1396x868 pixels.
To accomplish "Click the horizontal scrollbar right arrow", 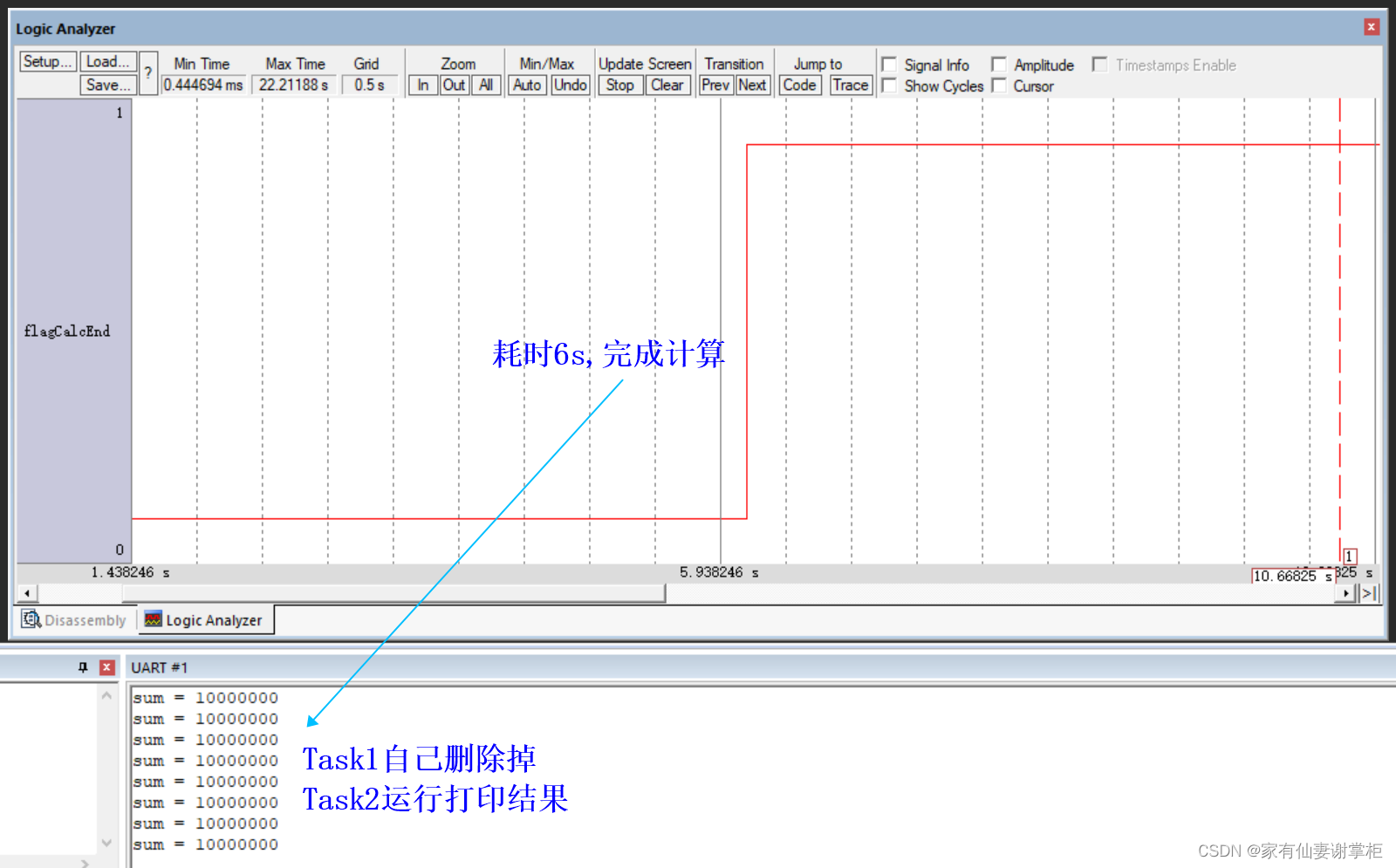I will coord(1346,593).
